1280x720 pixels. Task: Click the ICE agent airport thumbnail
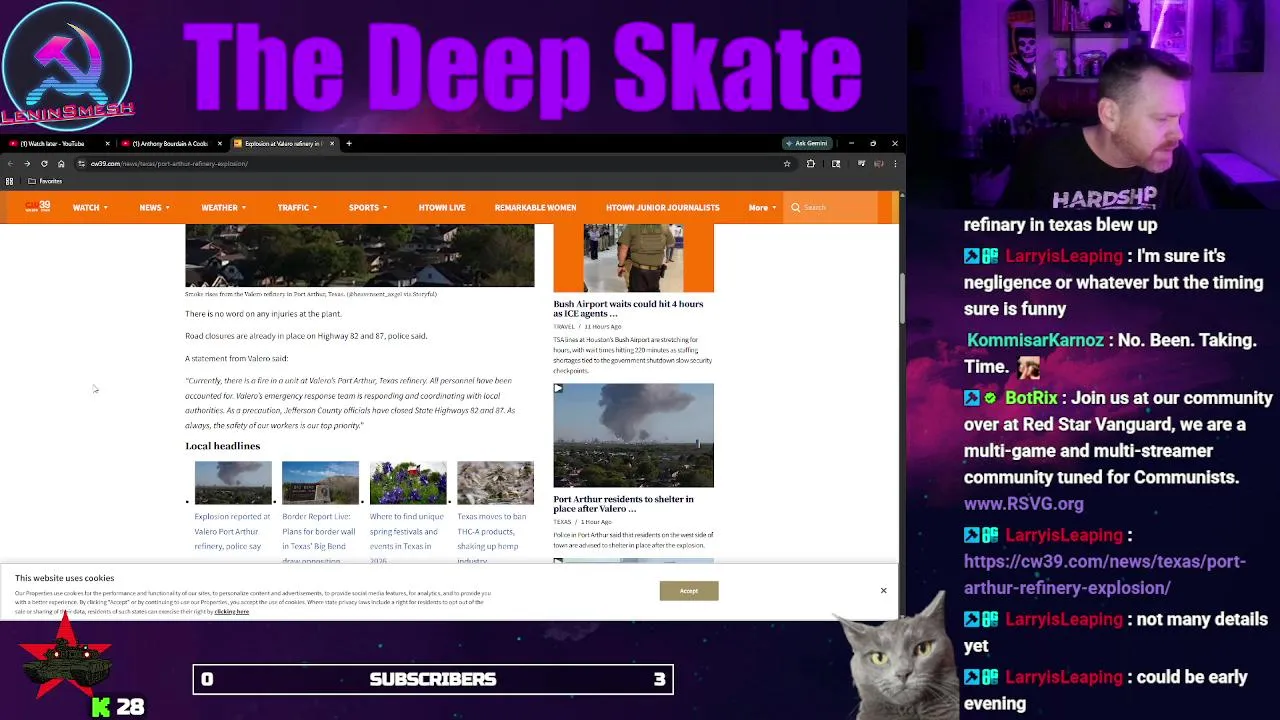633,258
